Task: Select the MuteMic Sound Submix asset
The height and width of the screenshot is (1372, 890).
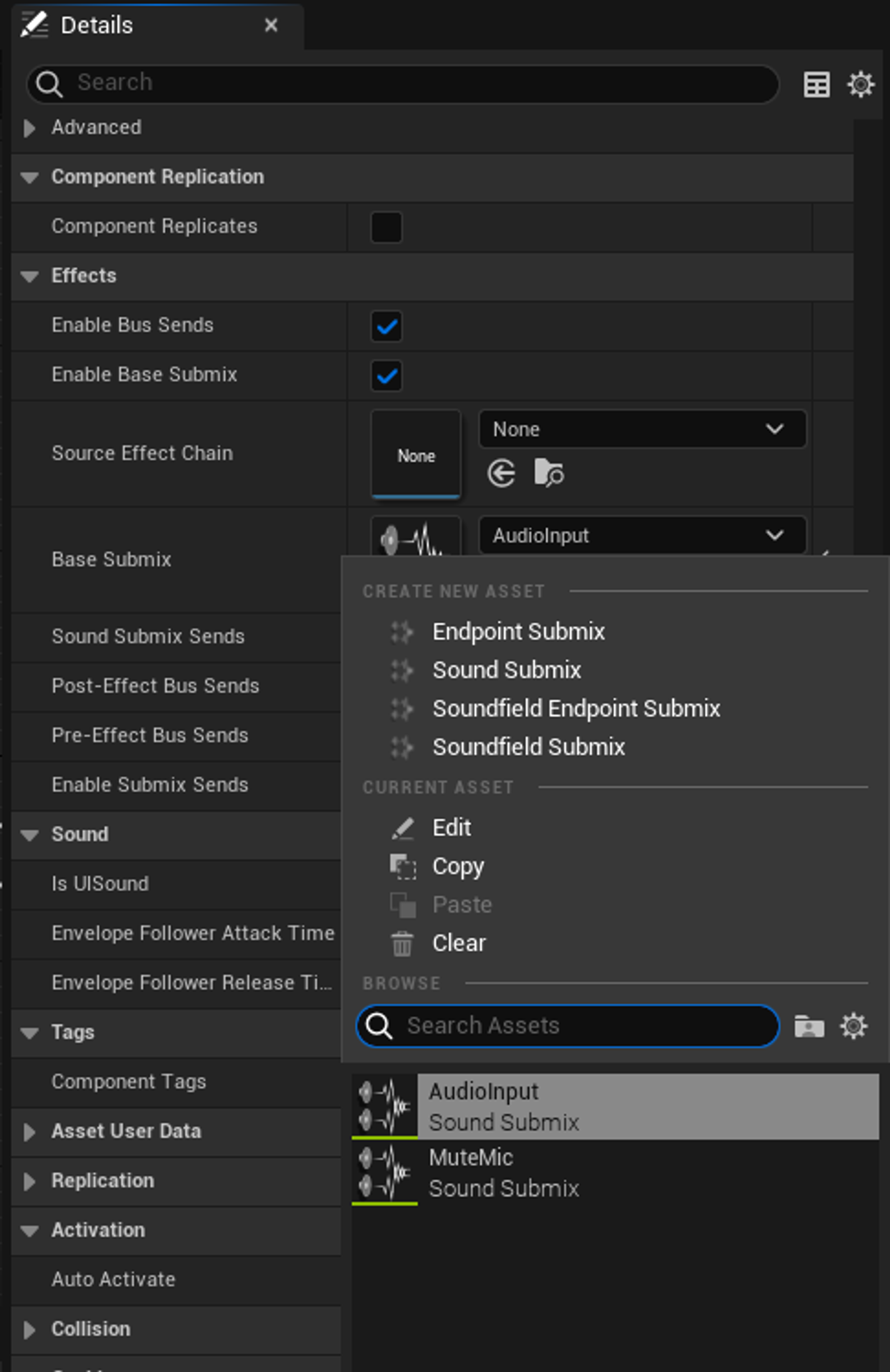Action: (615, 1173)
